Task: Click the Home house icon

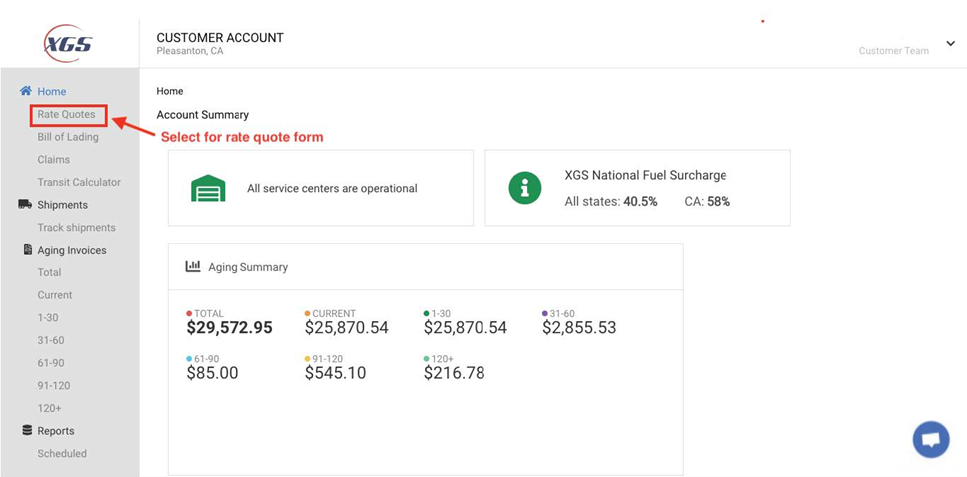Action: pyautogui.click(x=25, y=91)
